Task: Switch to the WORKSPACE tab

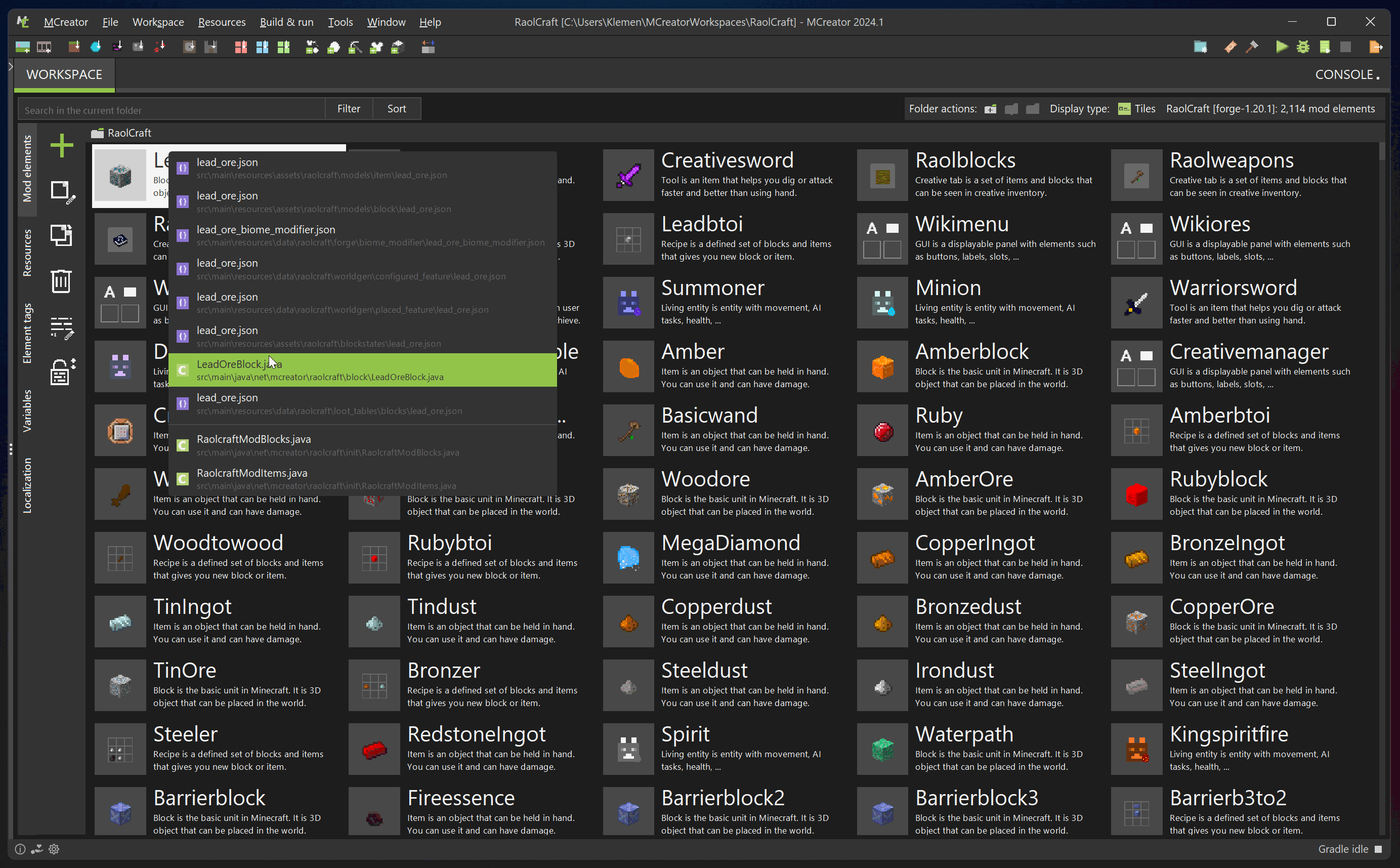Action: (x=64, y=74)
